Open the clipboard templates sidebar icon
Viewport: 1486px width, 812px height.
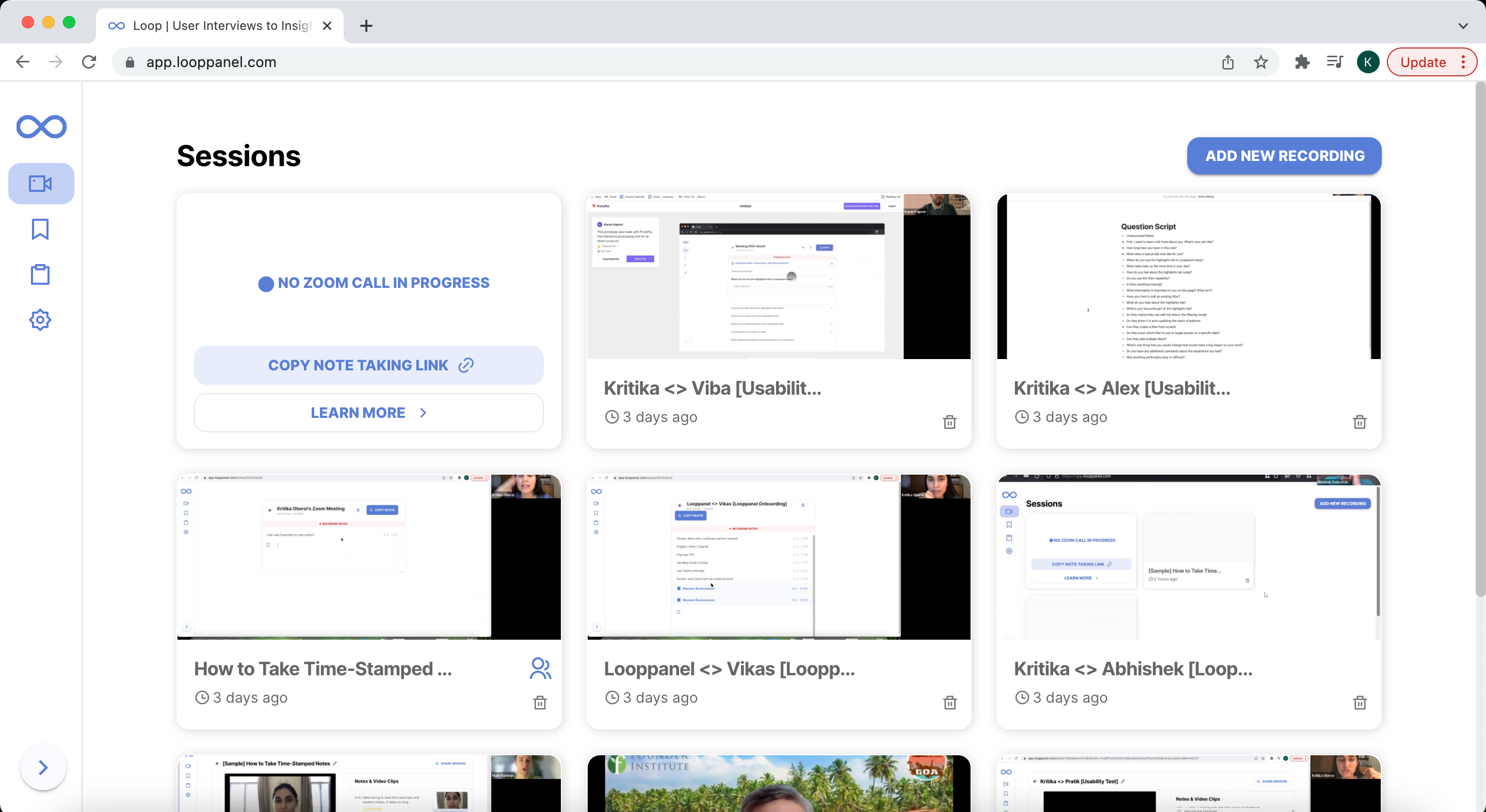pyautogui.click(x=40, y=274)
